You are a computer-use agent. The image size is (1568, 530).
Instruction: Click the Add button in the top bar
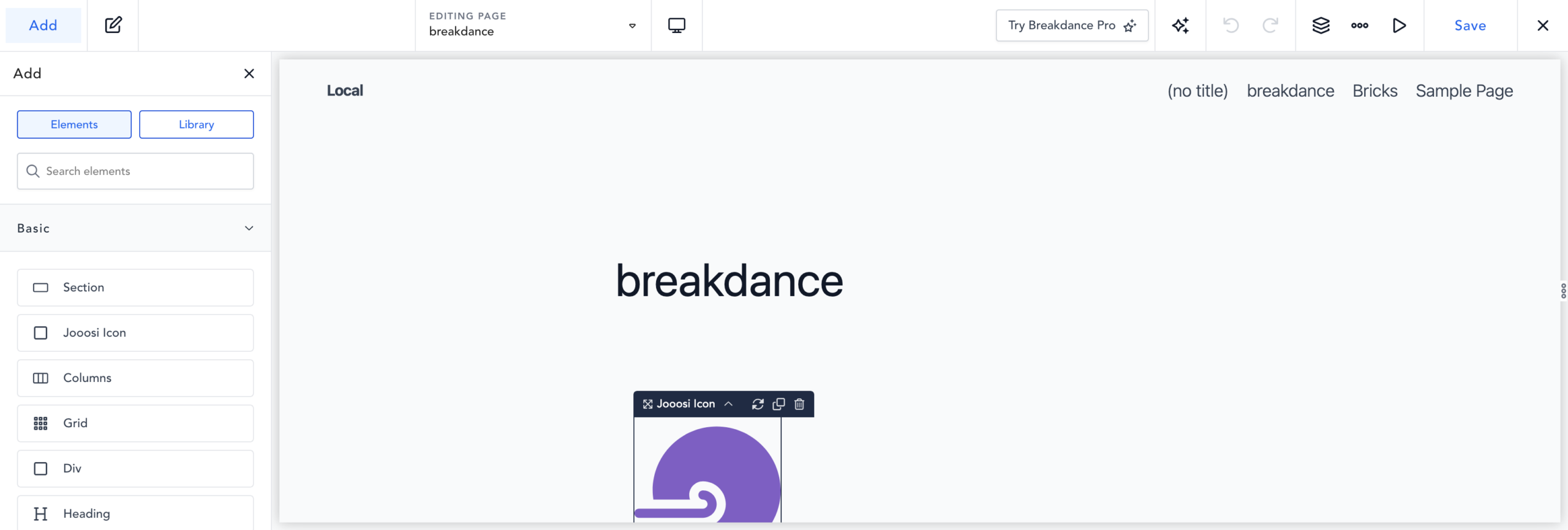coord(43,25)
